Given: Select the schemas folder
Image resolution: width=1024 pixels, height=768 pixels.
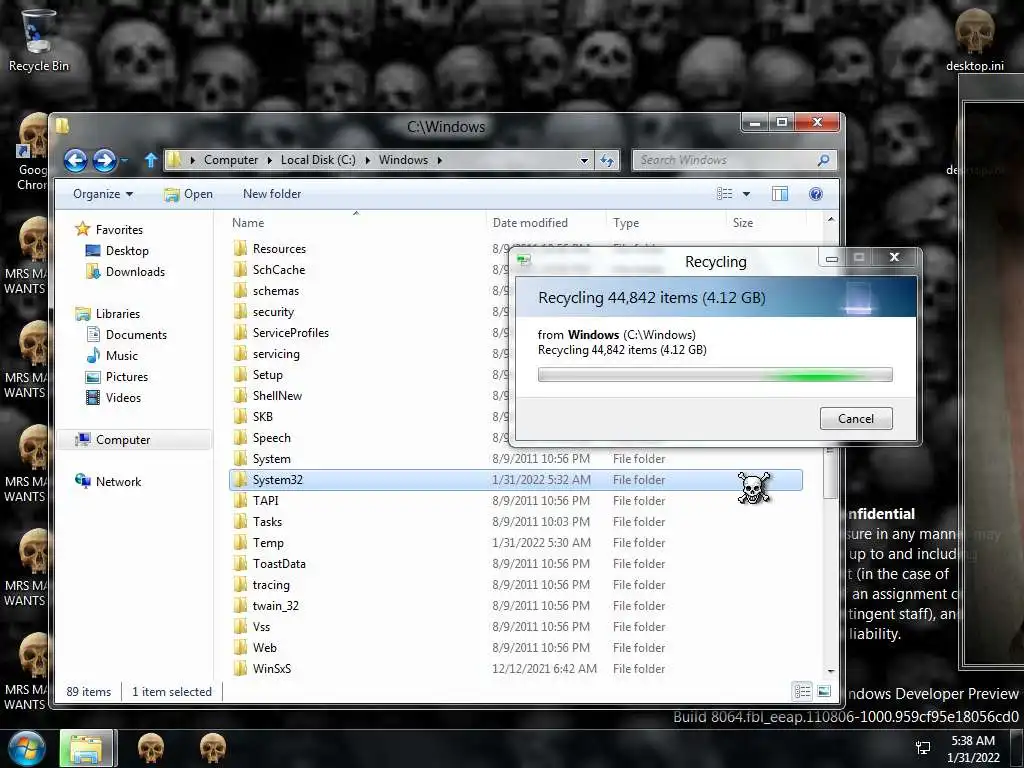Looking at the screenshot, I should pos(276,291).
